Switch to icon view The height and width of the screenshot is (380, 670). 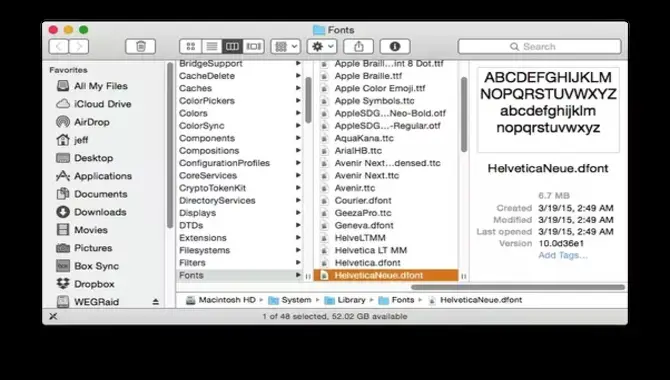(x=191, y=47)
